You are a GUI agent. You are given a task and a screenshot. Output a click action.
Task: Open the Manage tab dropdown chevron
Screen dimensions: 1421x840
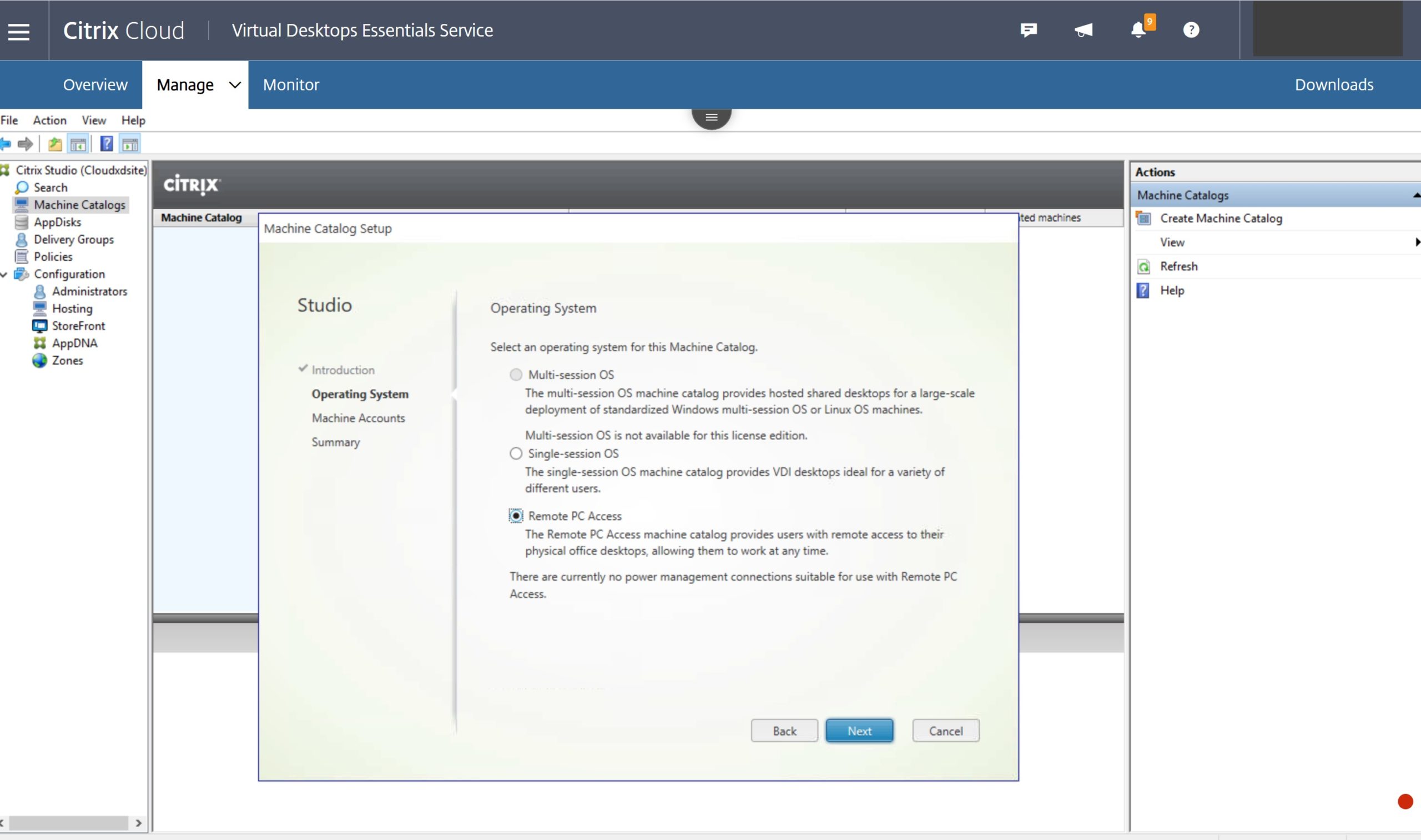coord(234,85)
